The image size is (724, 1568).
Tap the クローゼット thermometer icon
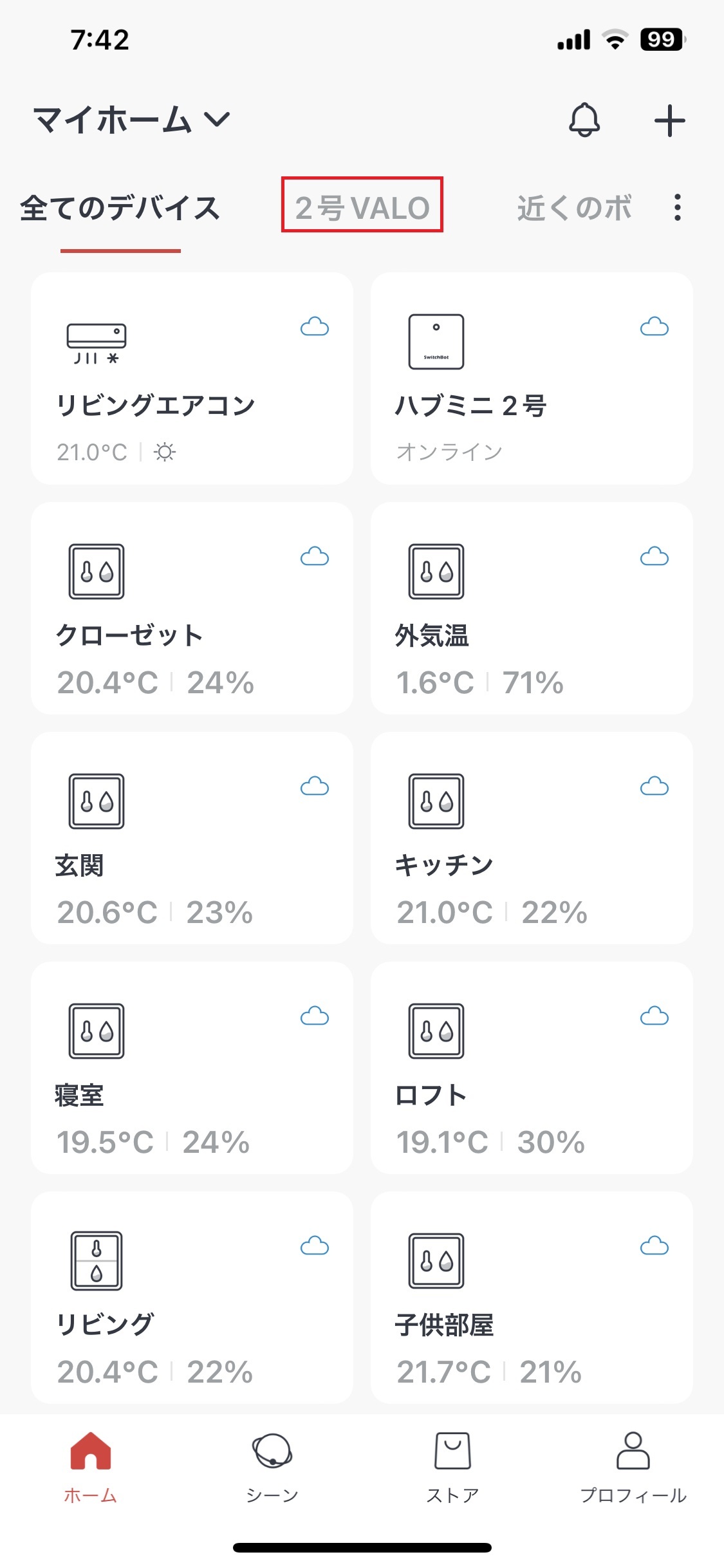97,572
